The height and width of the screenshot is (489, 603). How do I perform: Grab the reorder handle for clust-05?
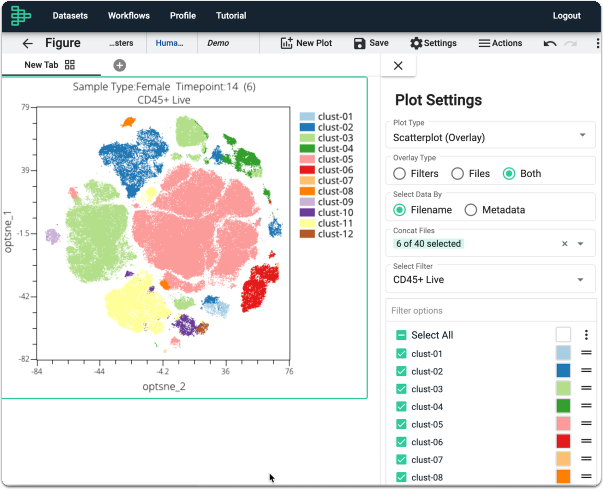coord(586,423)
